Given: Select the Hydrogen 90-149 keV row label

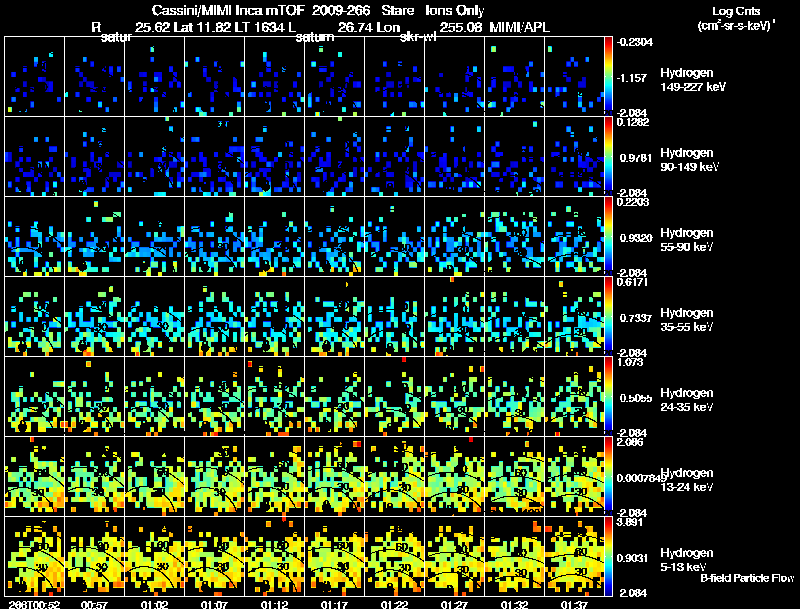Looking at the screenshot, I should (689, 160).
